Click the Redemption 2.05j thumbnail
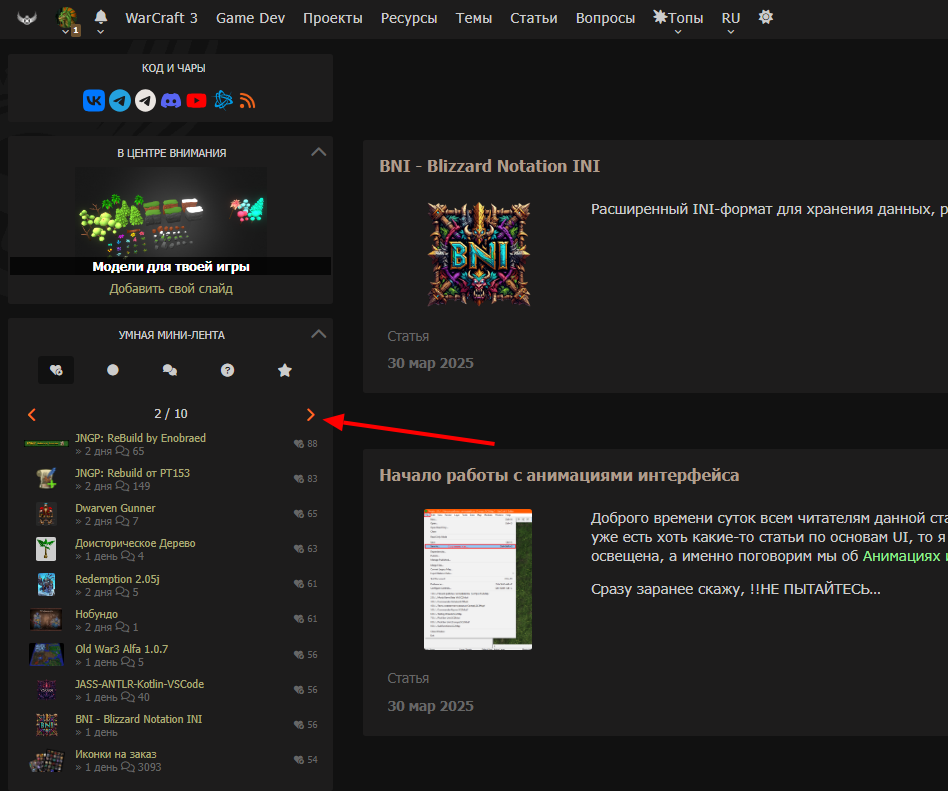Screen dimensions: 948x791 [x=47, y=584]
